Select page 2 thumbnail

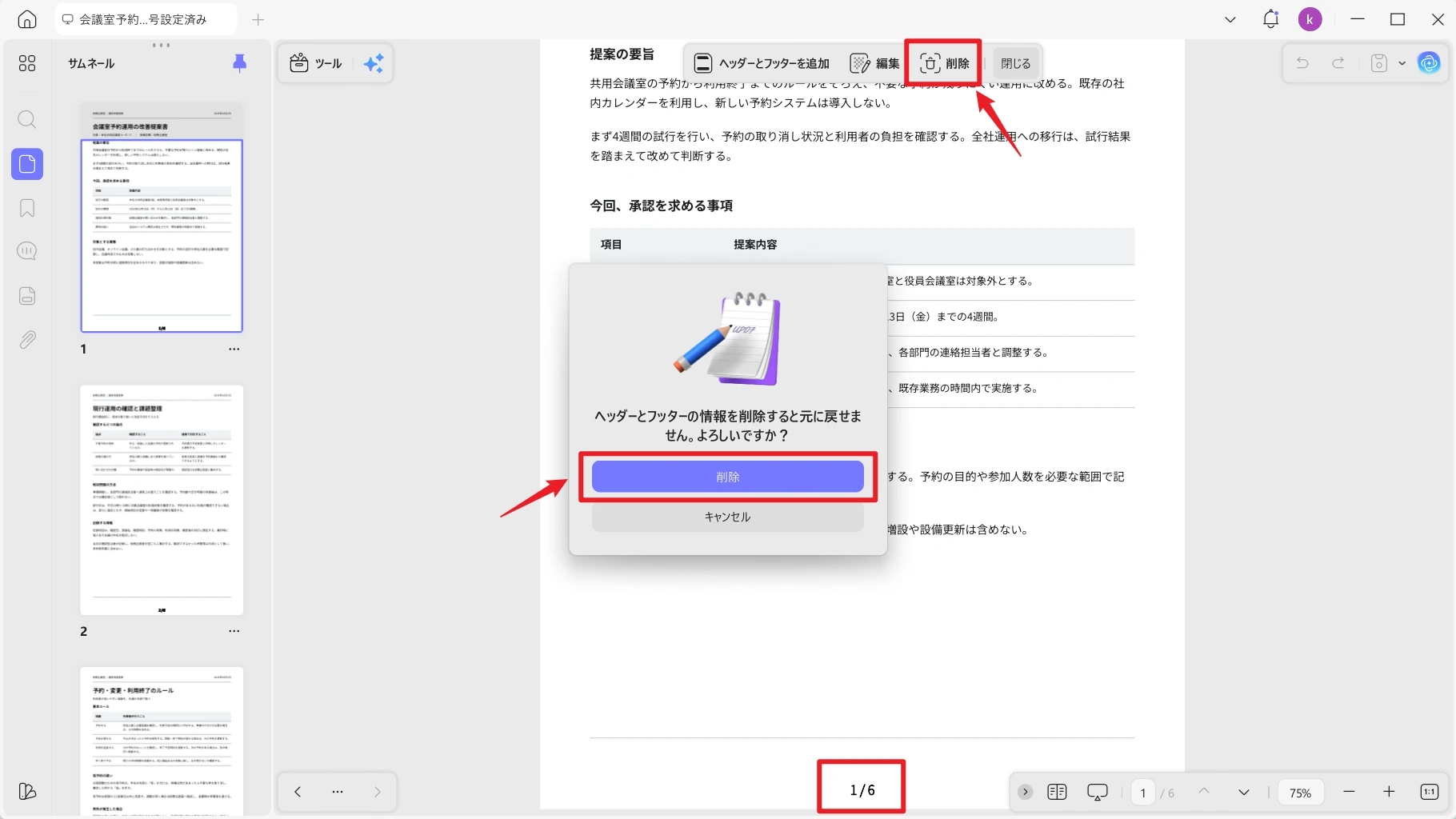click(162, 500)
